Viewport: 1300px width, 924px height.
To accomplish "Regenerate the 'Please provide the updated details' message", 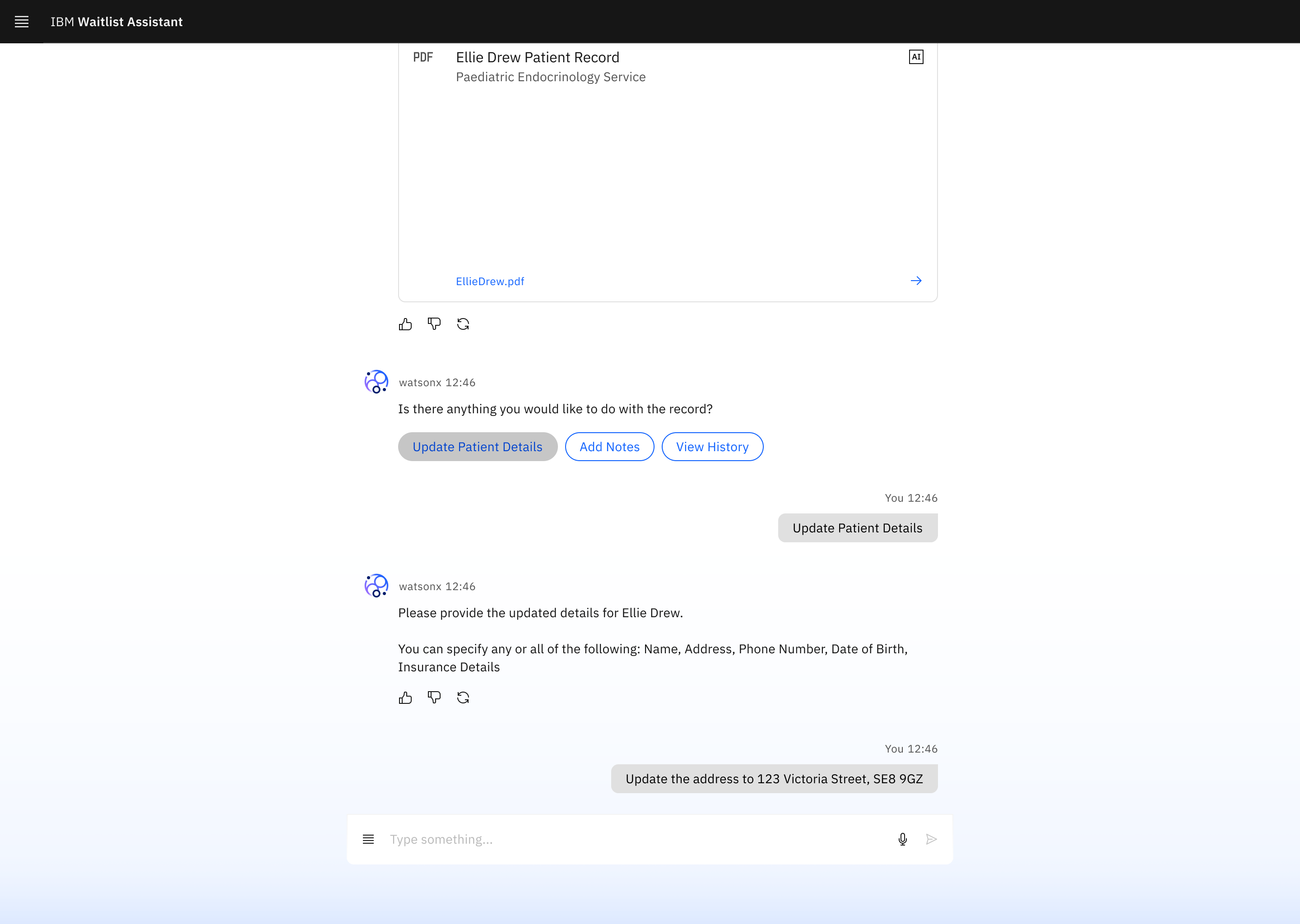I will 463,698.
